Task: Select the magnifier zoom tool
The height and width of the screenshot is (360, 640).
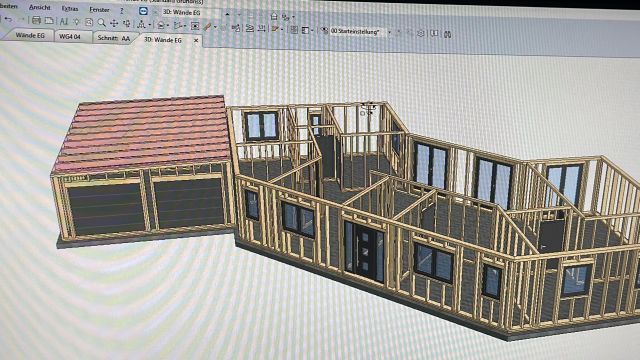Action: point(101,23)
